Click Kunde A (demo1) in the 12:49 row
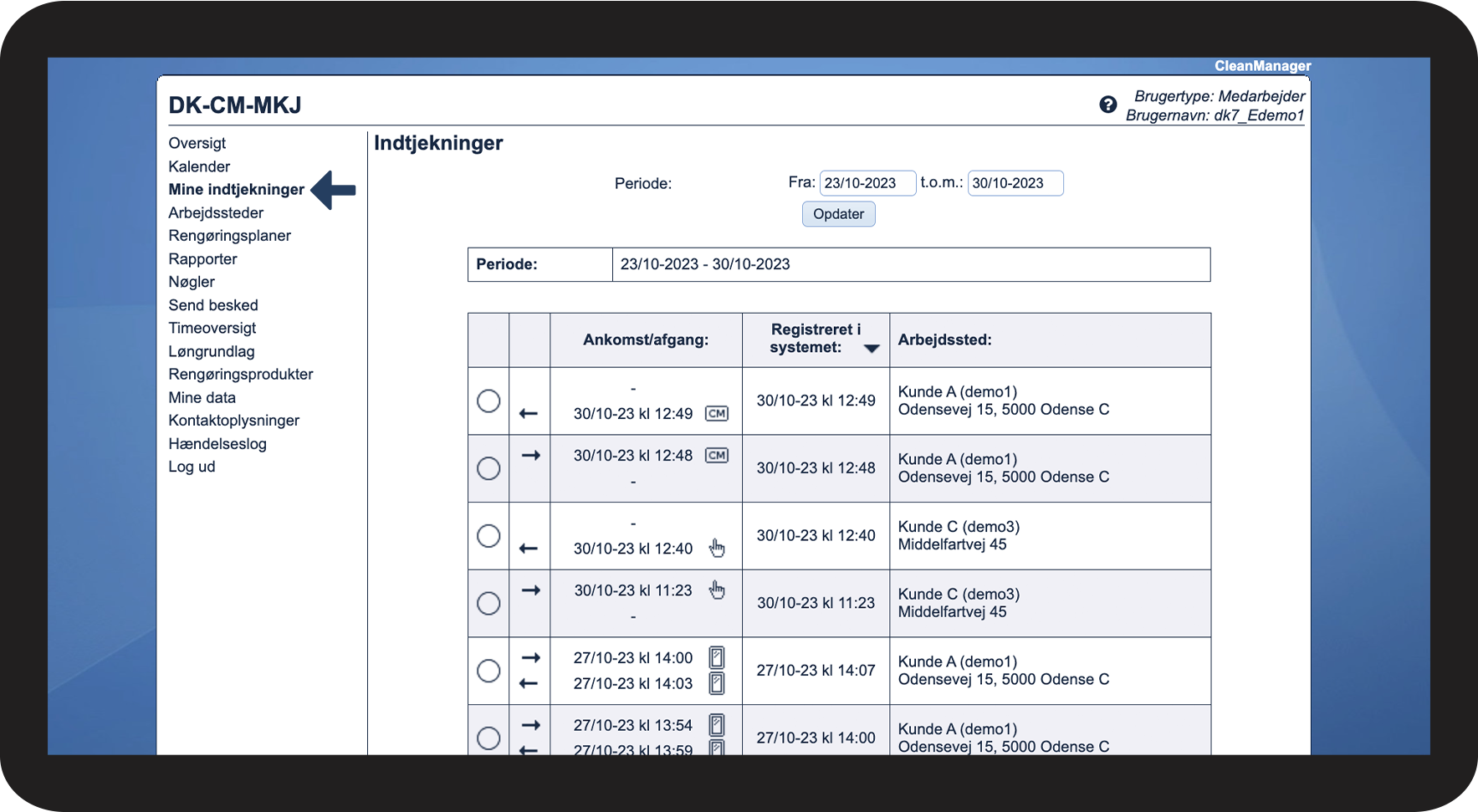This screenshot has height=812, width=1478. (958, 392)
